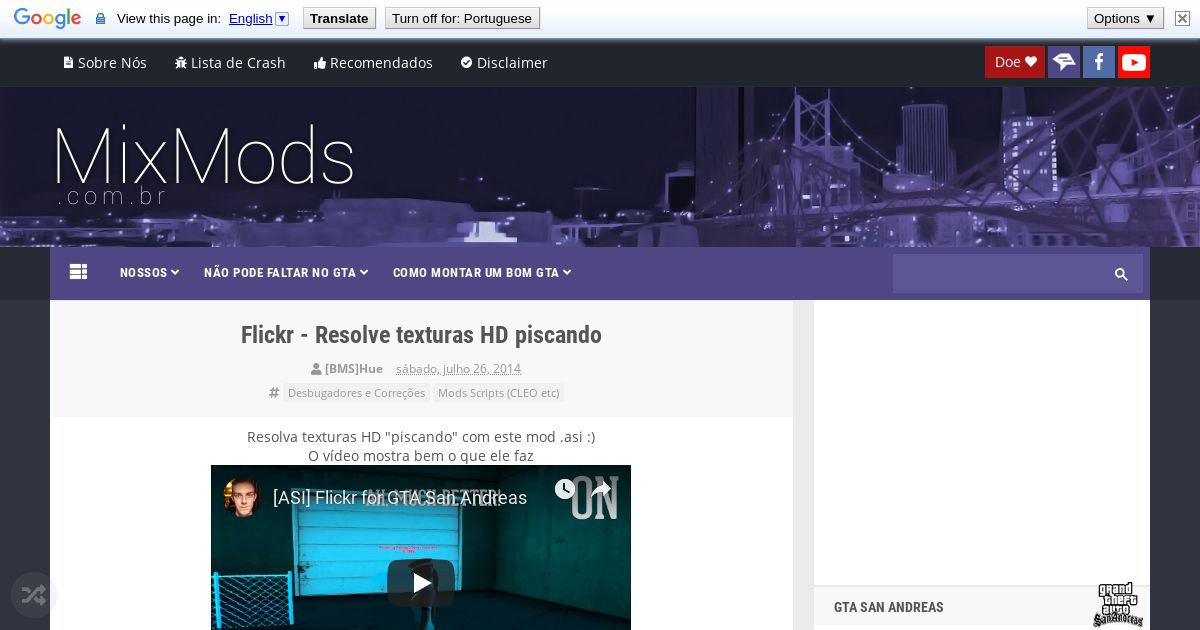Viewport: 1200px width, 630px height.
Task: Play the Flickr for GTA San Andreas video
Action: pyautogui.click(x=421, y=583)
